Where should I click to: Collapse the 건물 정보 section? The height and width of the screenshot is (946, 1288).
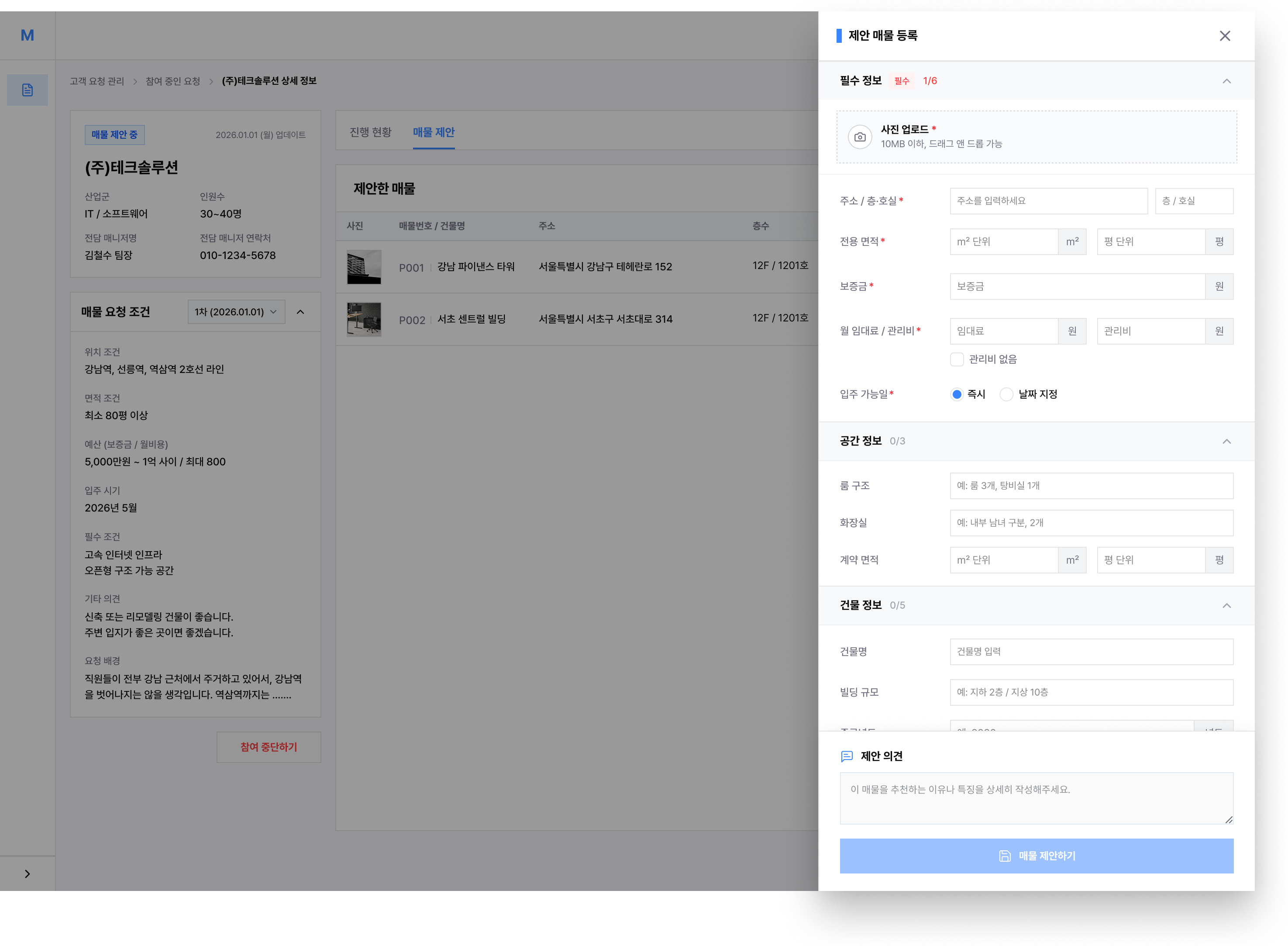click(1226, 605)
